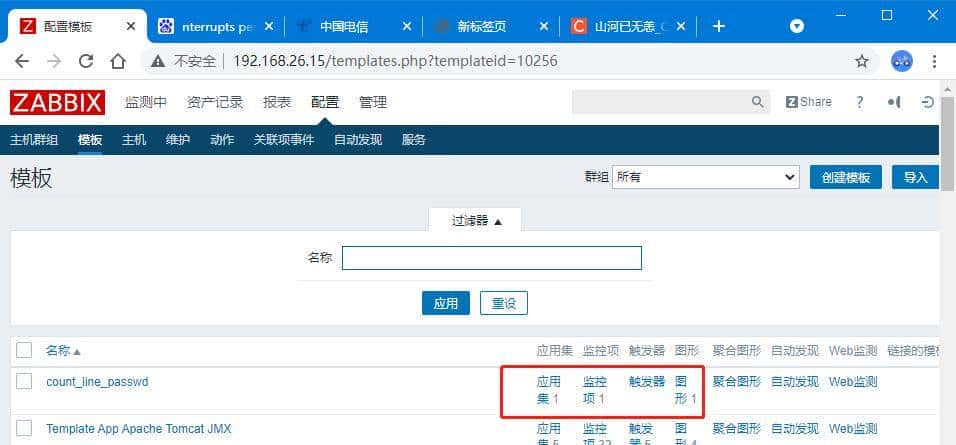
Task: Switch to the 山河已无恙 browser tab
Action: point(628,26)
